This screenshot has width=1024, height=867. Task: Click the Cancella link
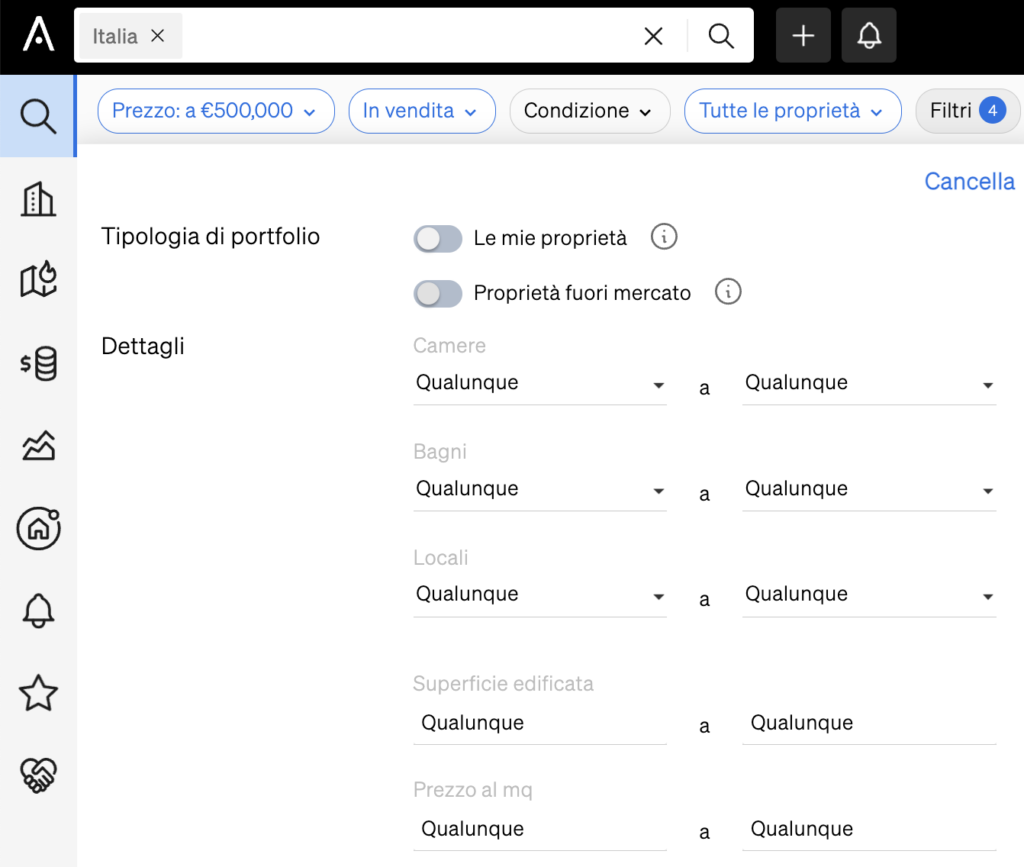click(x=970, y=181)
